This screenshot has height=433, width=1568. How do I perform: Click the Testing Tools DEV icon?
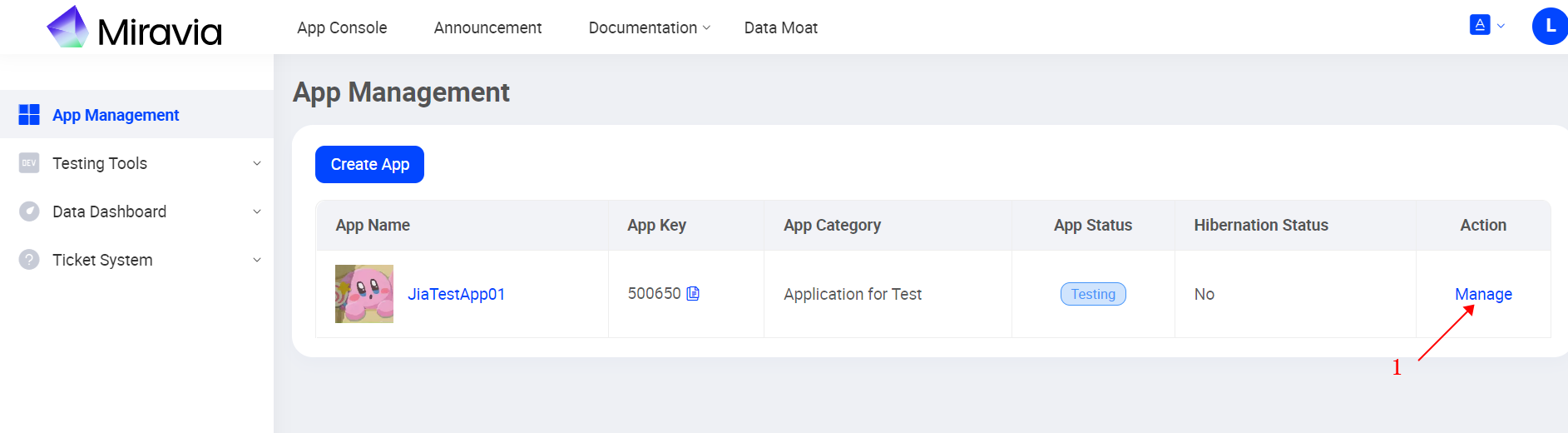pos(29,163)
